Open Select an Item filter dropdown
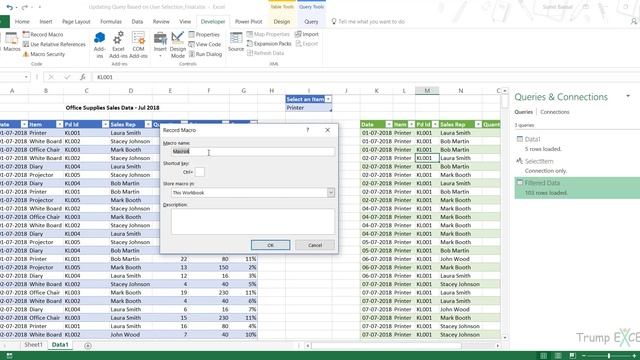Screen dimensions: 640x360 (328, 99)
